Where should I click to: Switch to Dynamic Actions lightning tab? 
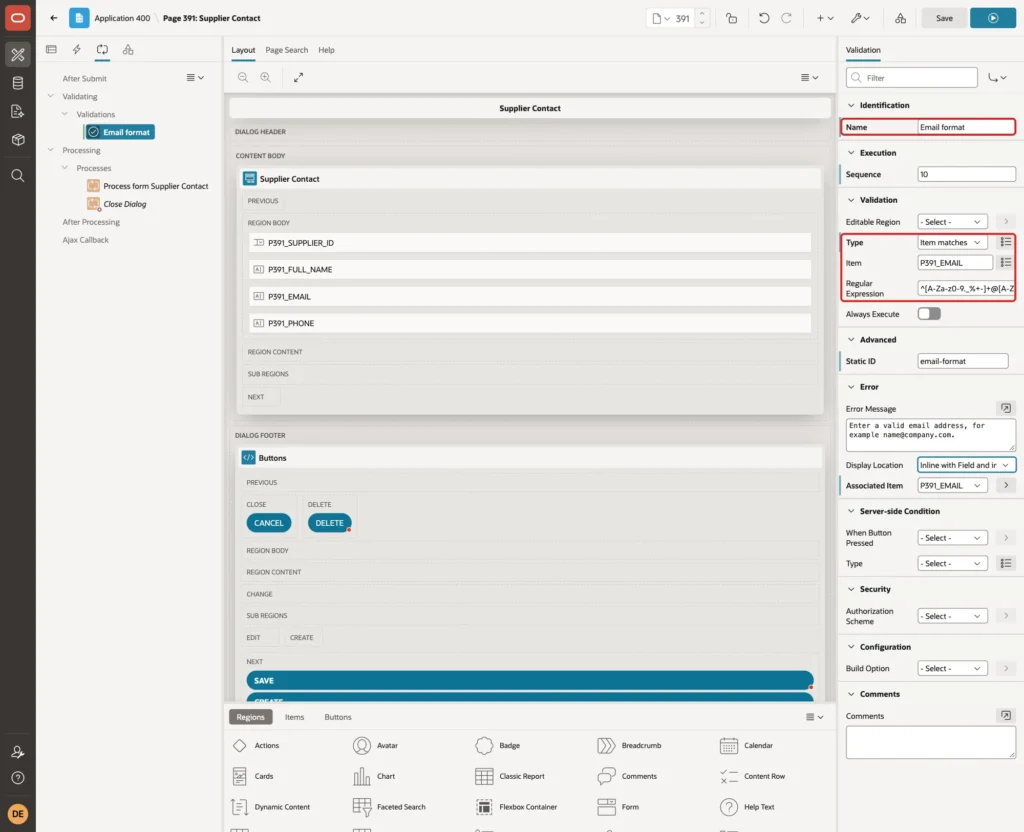tap(76, 50)
